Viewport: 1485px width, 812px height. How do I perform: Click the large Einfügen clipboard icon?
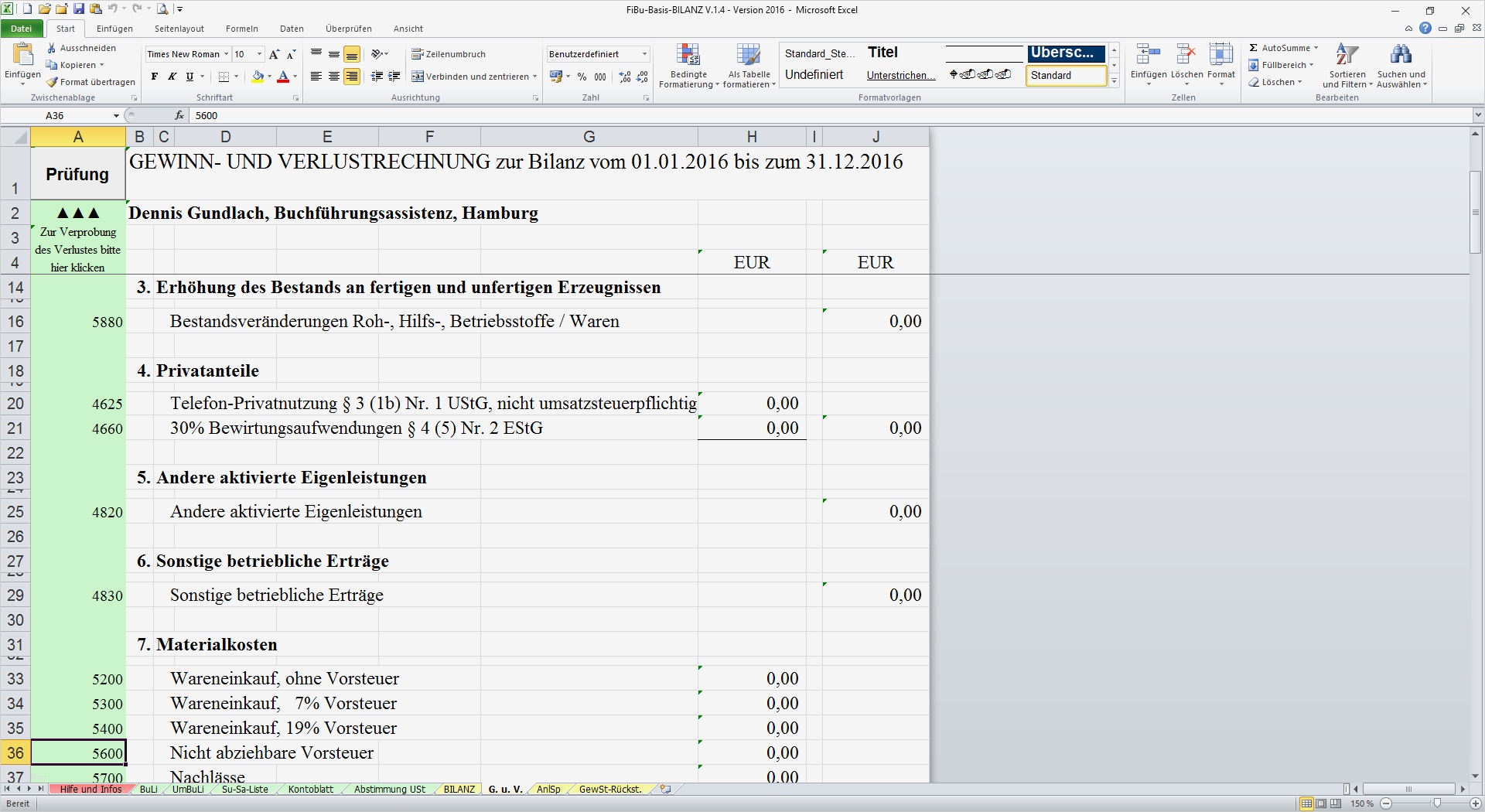click(23, 56)
